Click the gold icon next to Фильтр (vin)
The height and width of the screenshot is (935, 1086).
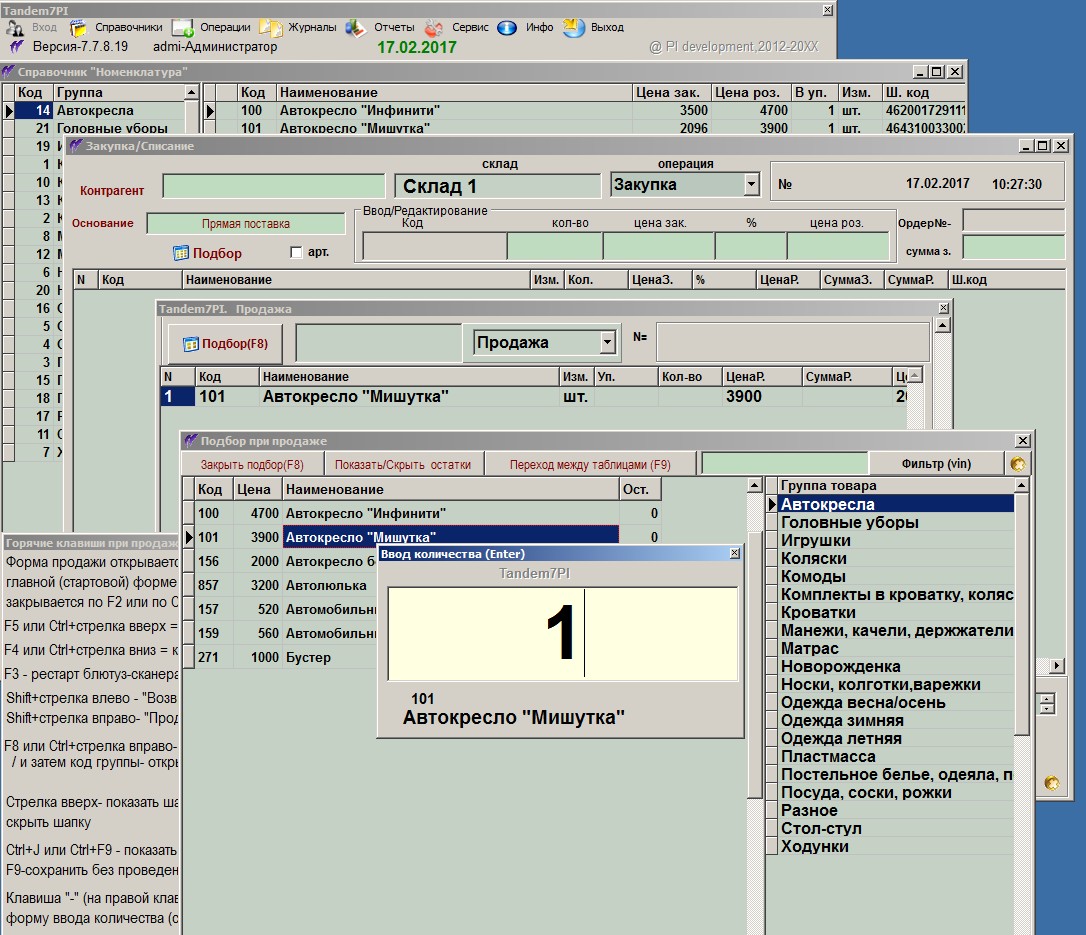tap(1017, 464)
